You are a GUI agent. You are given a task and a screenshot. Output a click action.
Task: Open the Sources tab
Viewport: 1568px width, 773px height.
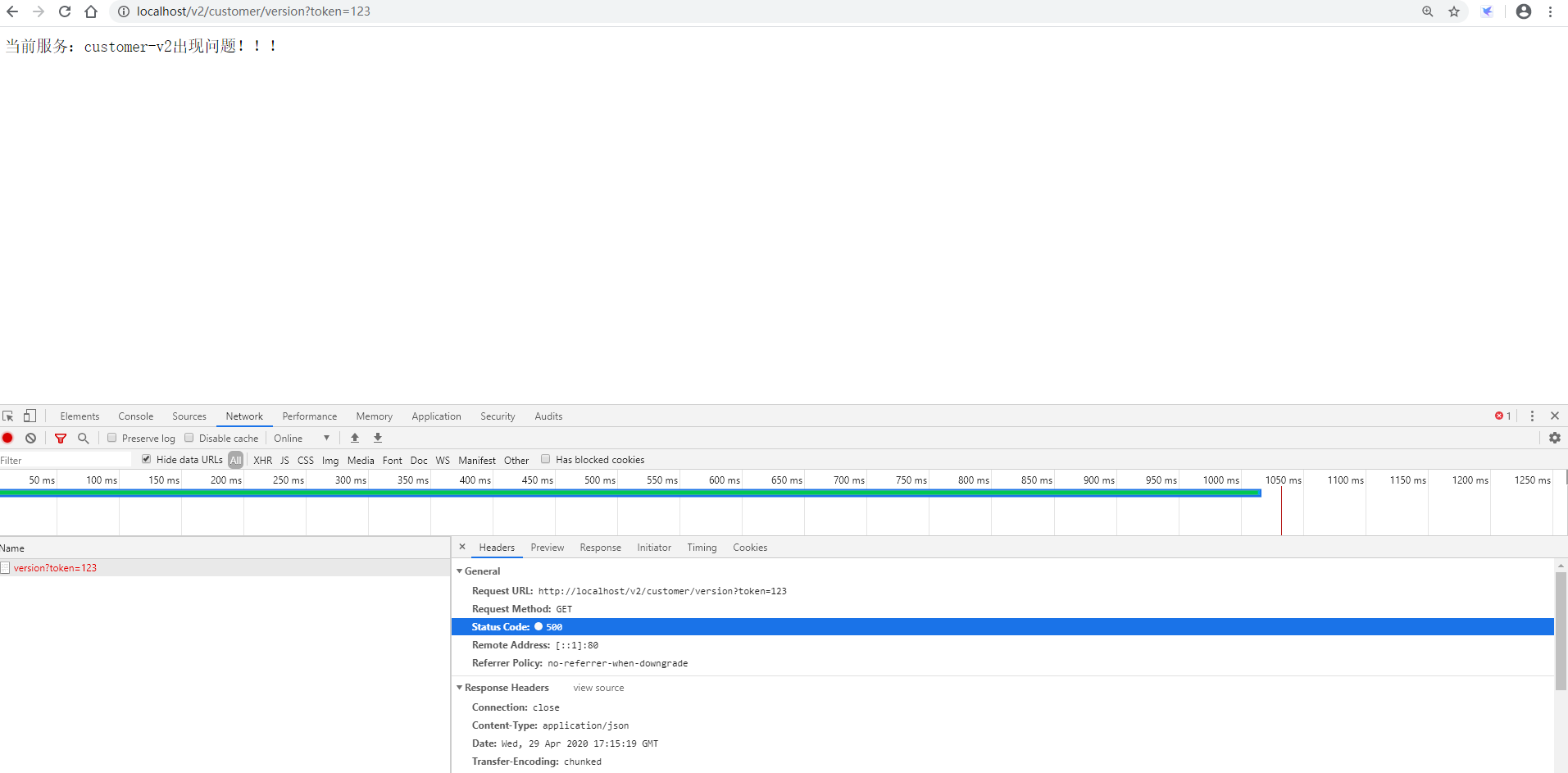point(189,416)
